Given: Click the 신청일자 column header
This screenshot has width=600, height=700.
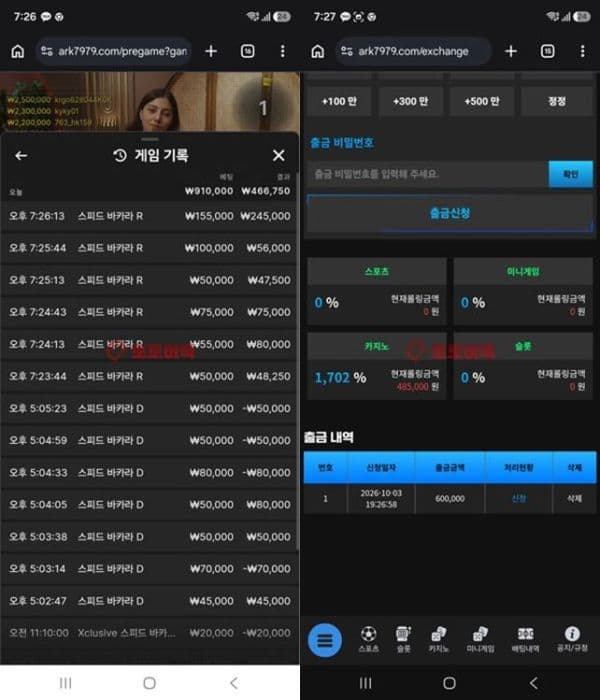Looking at the screenshot, I should tap(381, 467).
